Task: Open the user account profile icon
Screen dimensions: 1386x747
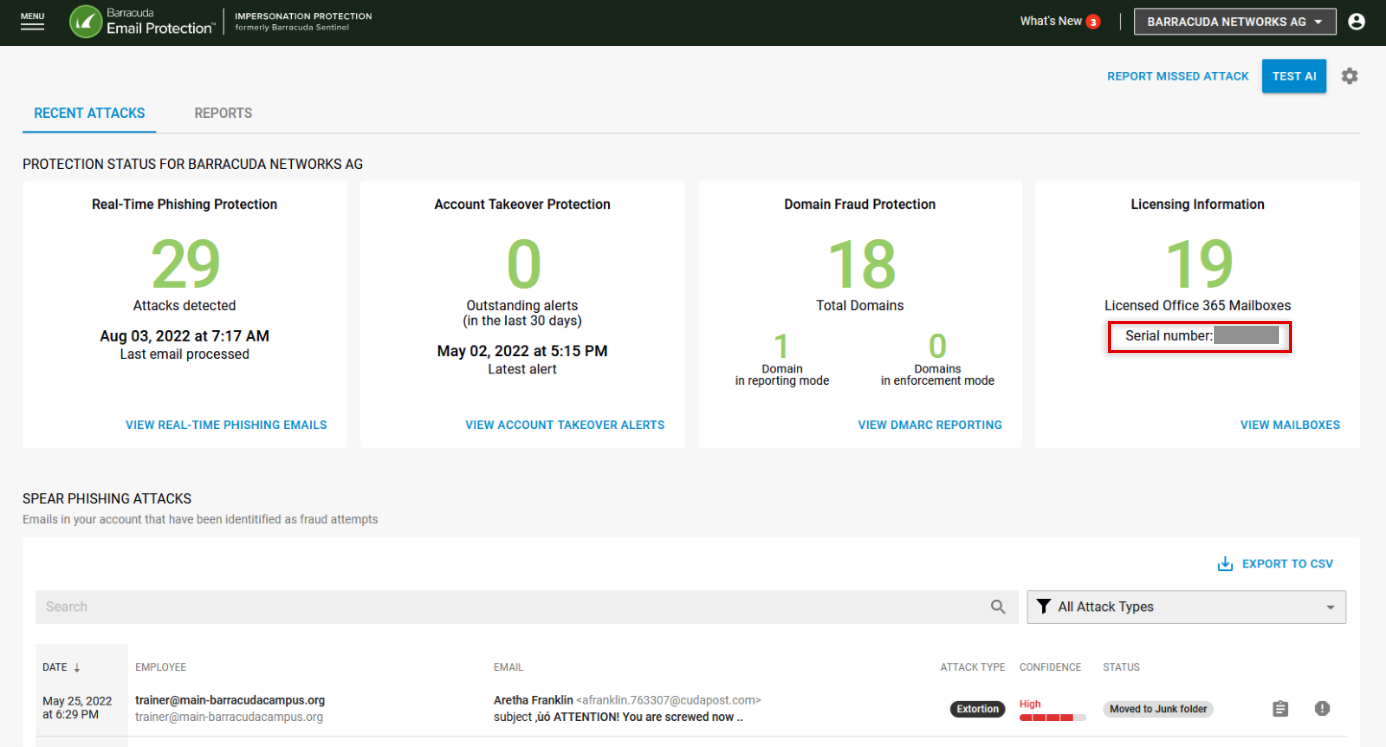Action: pyautogui.click(x=1356, y=21)
